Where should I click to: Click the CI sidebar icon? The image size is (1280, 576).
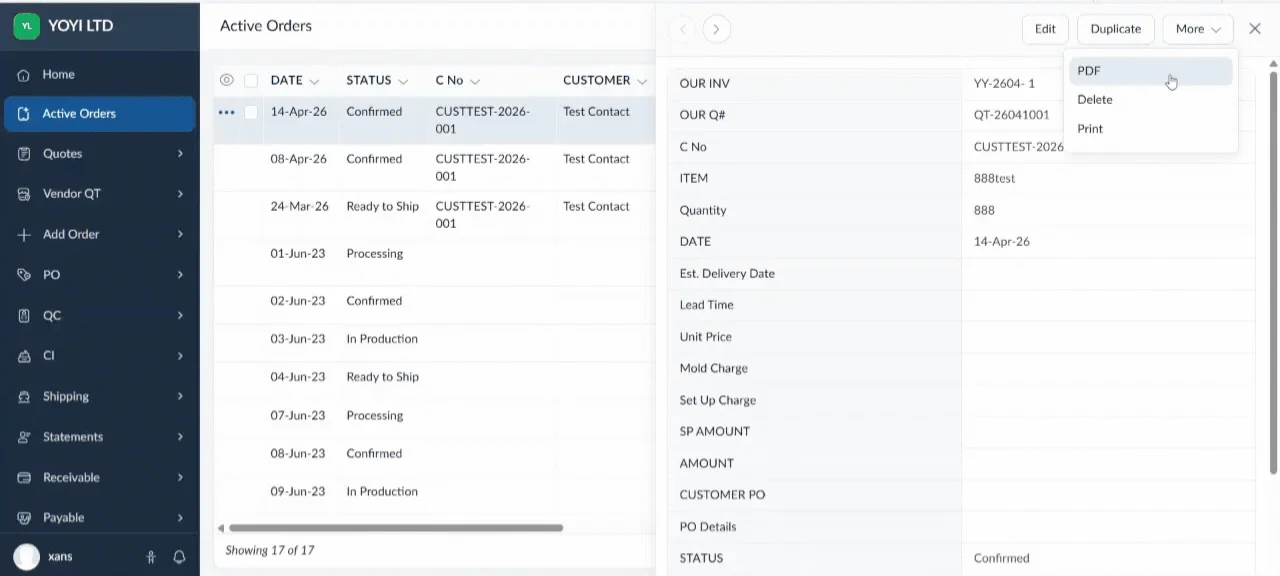tap(24, 356)
